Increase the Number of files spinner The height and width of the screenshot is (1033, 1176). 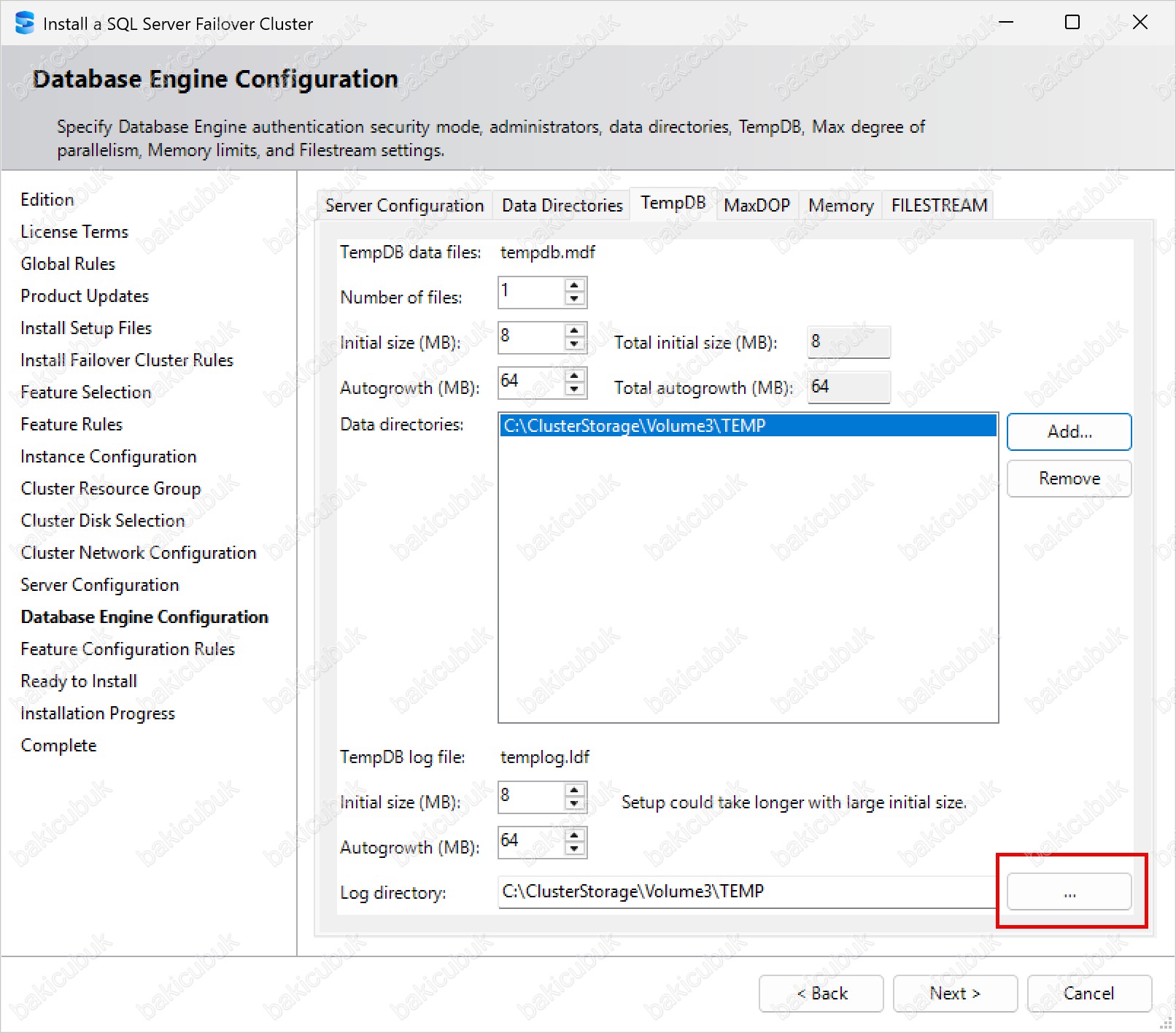[575, 285]
